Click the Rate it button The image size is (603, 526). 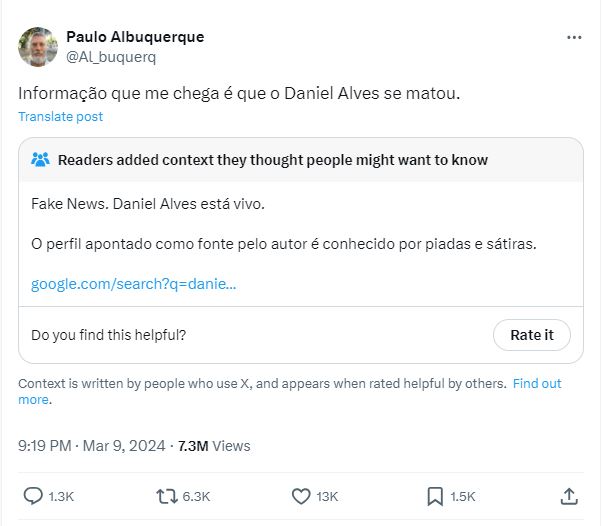[x=531, y=335]
